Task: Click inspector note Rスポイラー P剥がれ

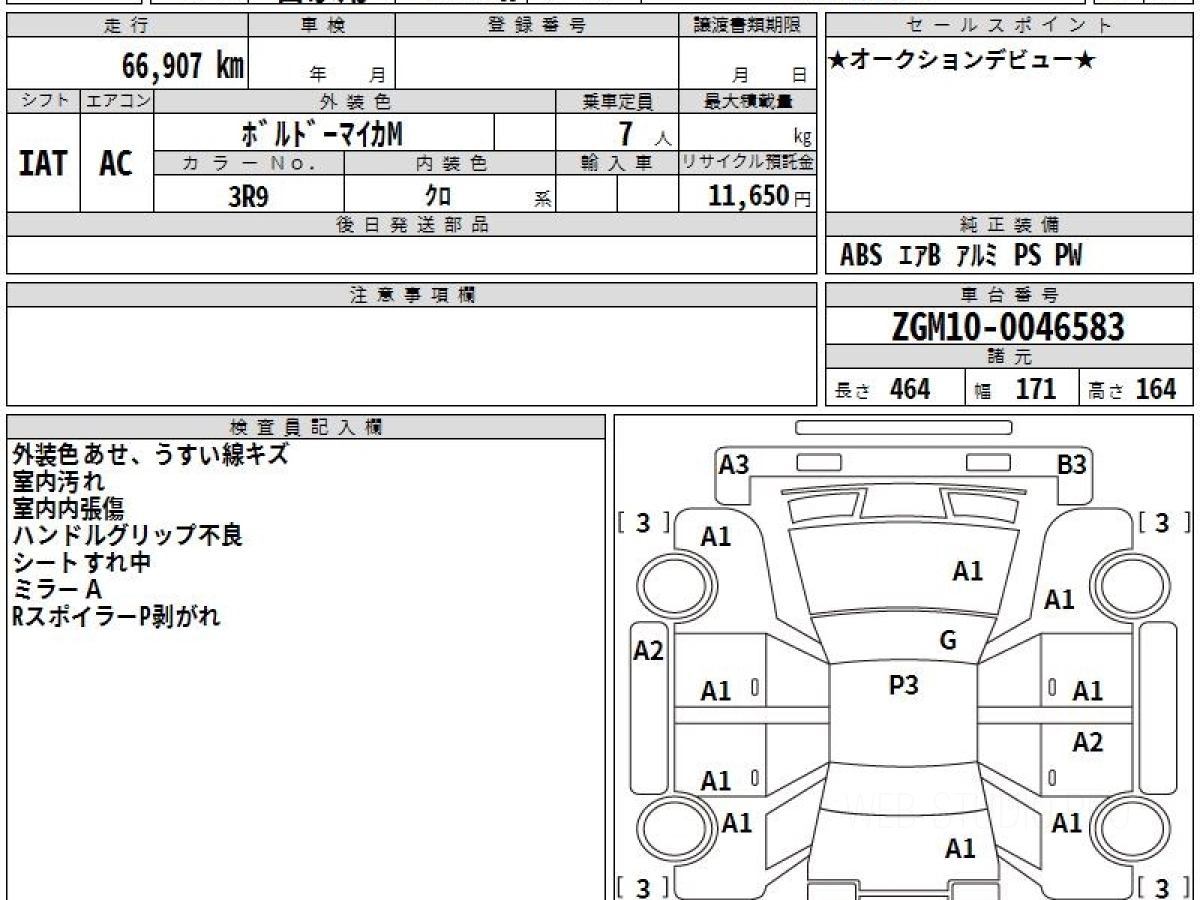Action: pyautogui.click(x=117, y=617)
